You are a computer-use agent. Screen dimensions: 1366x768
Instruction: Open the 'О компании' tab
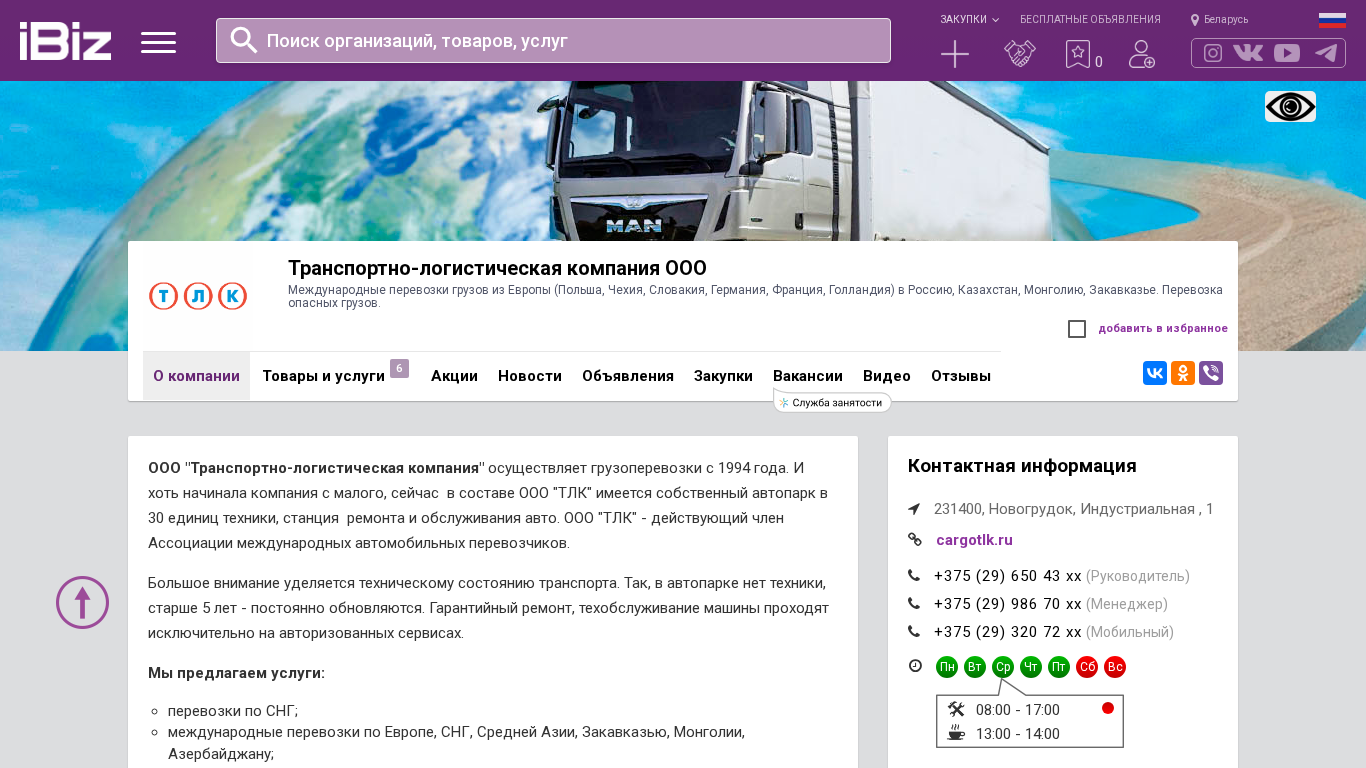click(196, 376)
